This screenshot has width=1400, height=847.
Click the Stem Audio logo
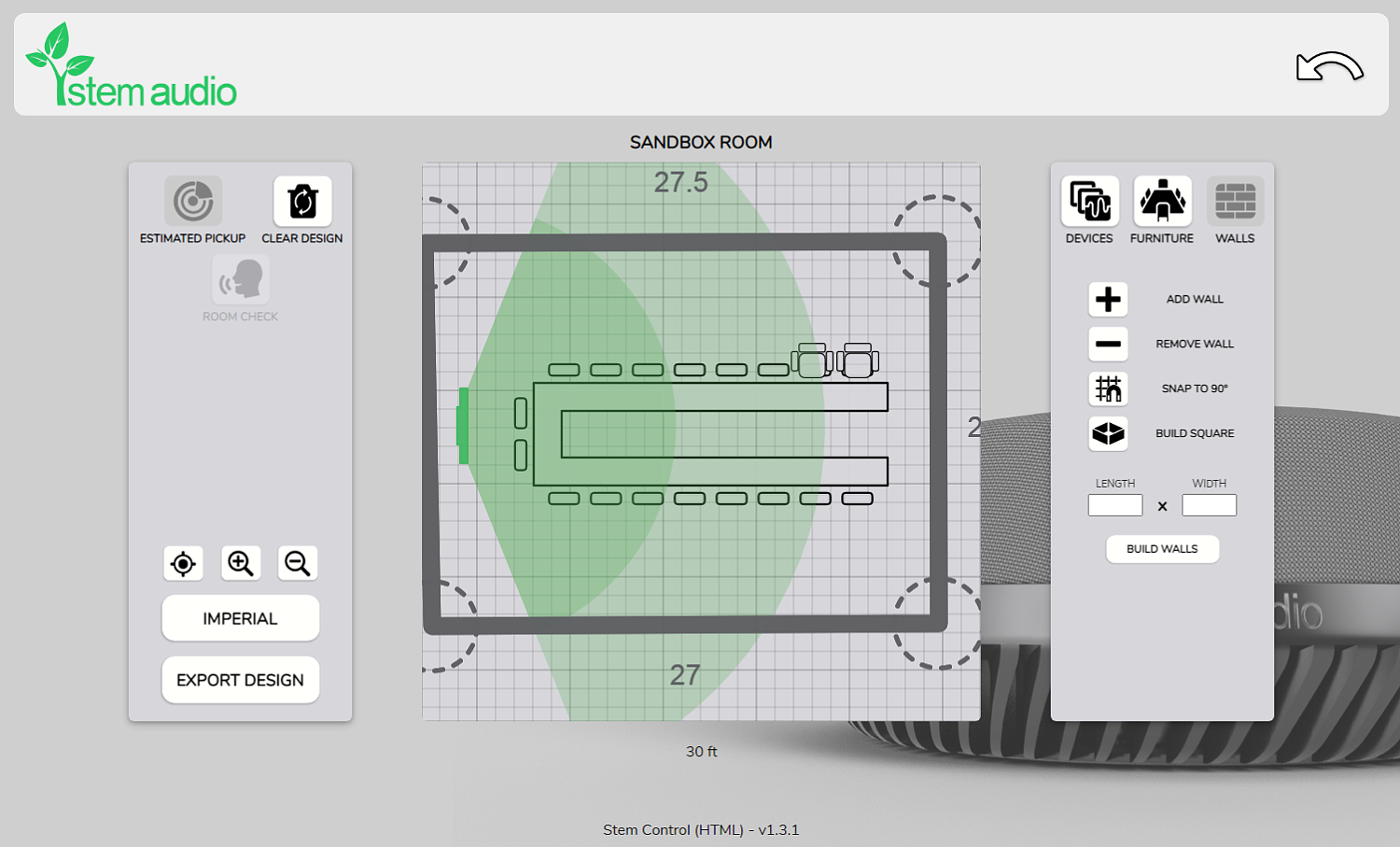(131, 67)
